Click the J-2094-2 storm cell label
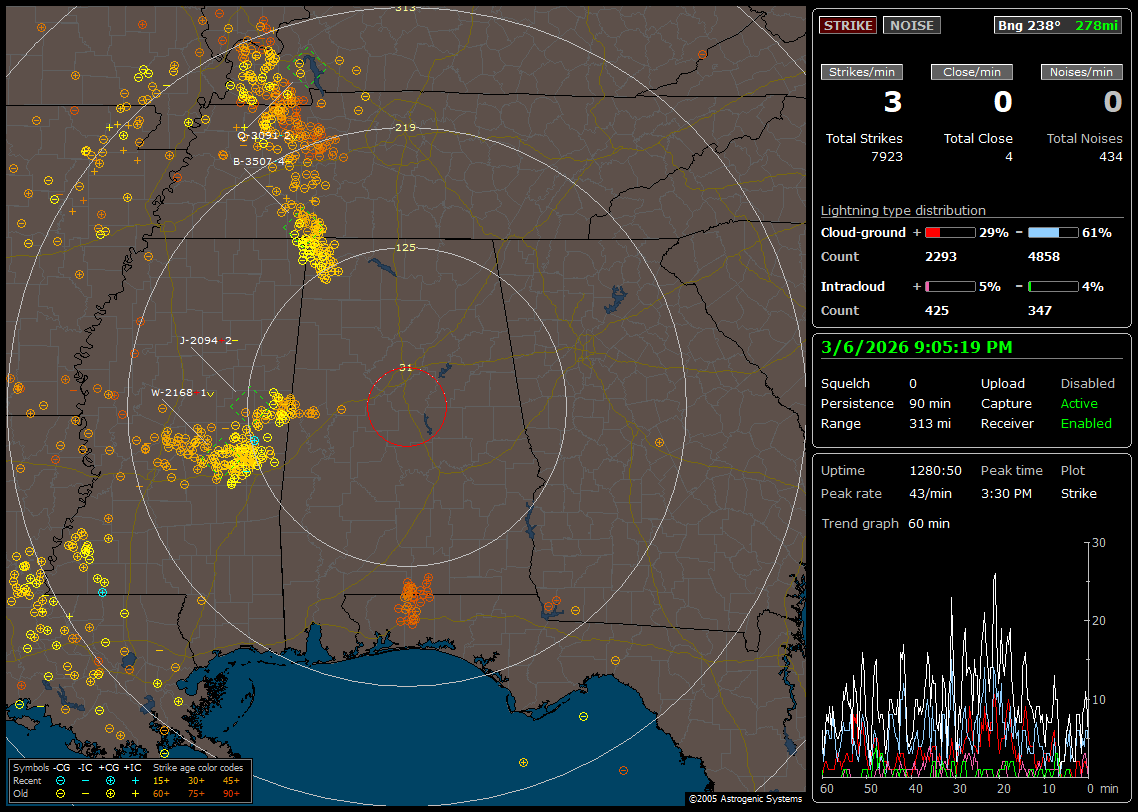The height and width of the screenshot is (812, 1138). (x=205, y=341)
